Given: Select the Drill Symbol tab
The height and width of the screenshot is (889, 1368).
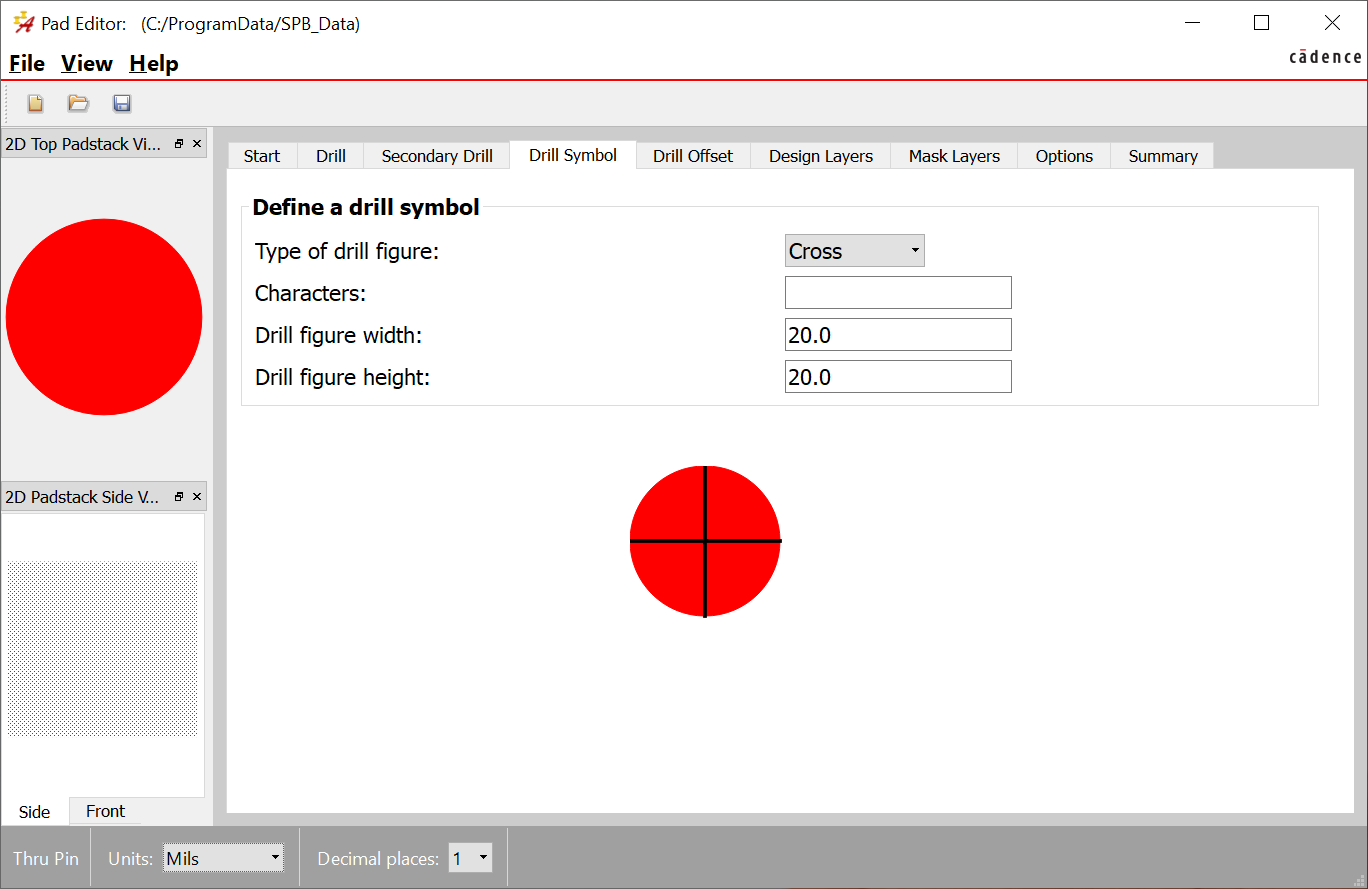Looking at the screenshot, I should tap(573, 155).
